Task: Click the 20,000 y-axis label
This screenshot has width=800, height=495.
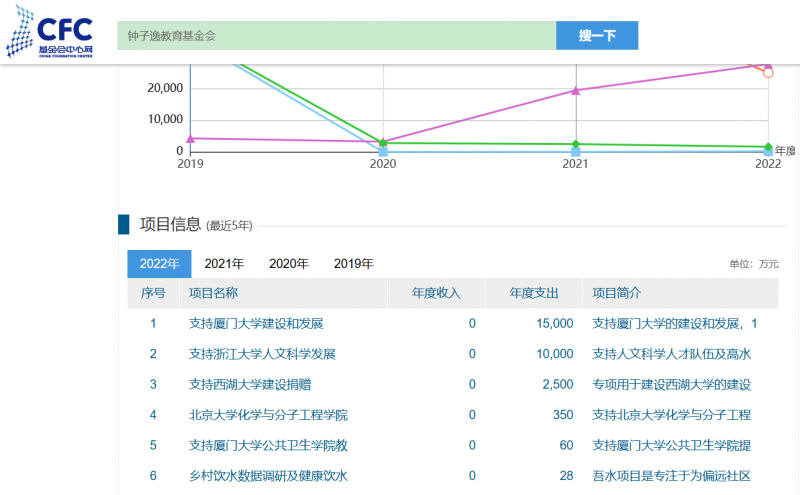Action: point(165,88)
